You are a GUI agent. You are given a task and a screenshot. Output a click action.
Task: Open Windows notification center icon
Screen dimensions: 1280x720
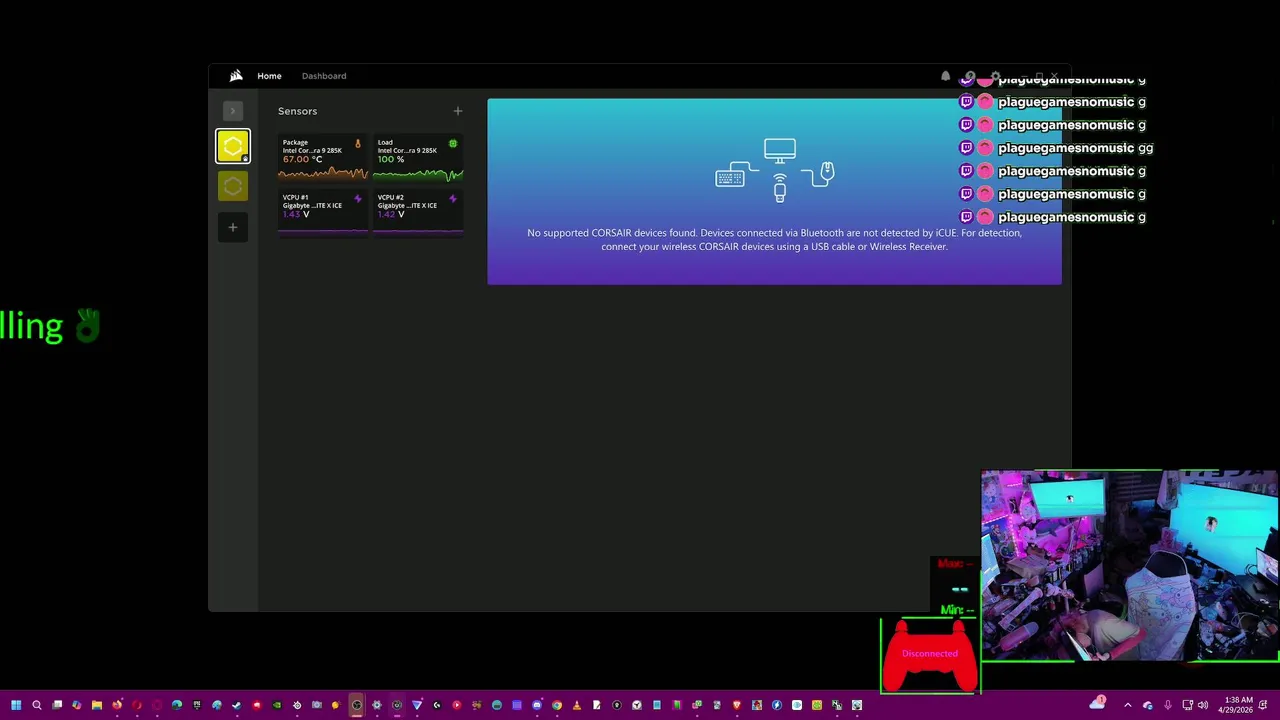(1263, 705)
